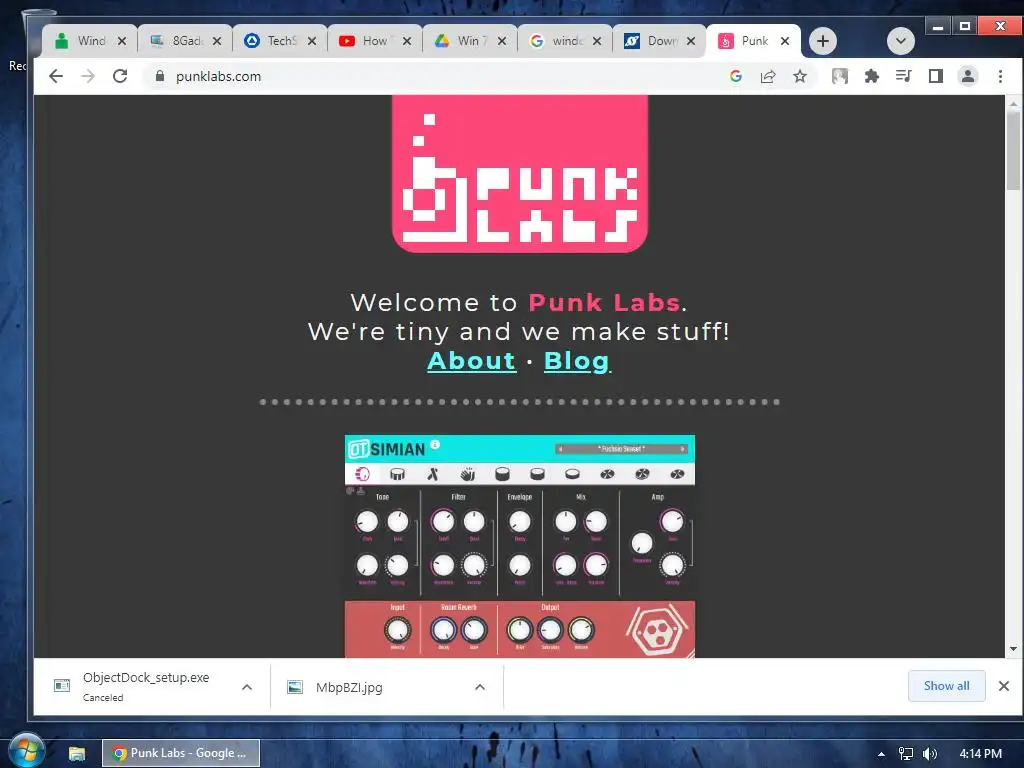This screenshot has height=768, width=1024.
Task: Open the About link
Action: point(472,360)
